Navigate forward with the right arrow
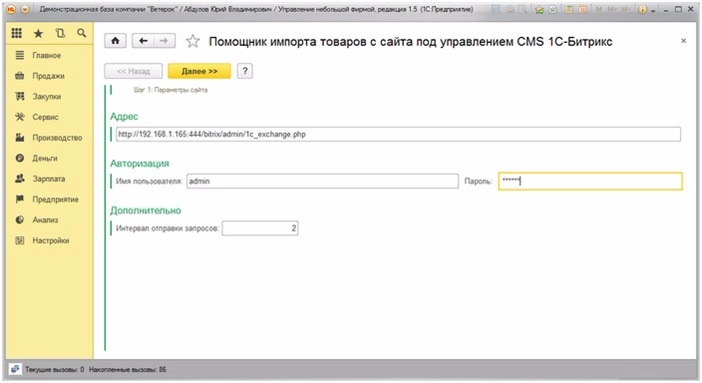This screenshot has height=383, width=702. (x=164, y=41)
